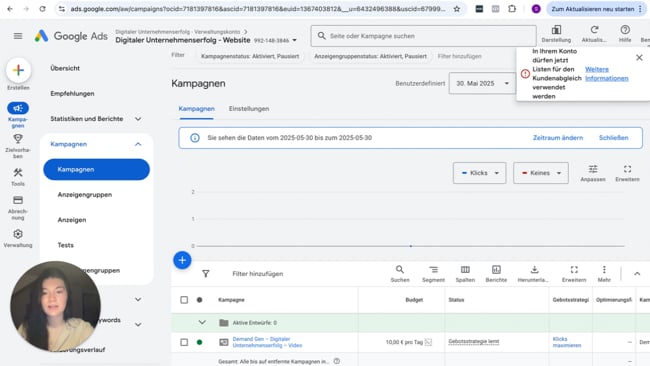Open Keines metric dropdown
This screenshot has height=366, width=650.
[541, 173]
